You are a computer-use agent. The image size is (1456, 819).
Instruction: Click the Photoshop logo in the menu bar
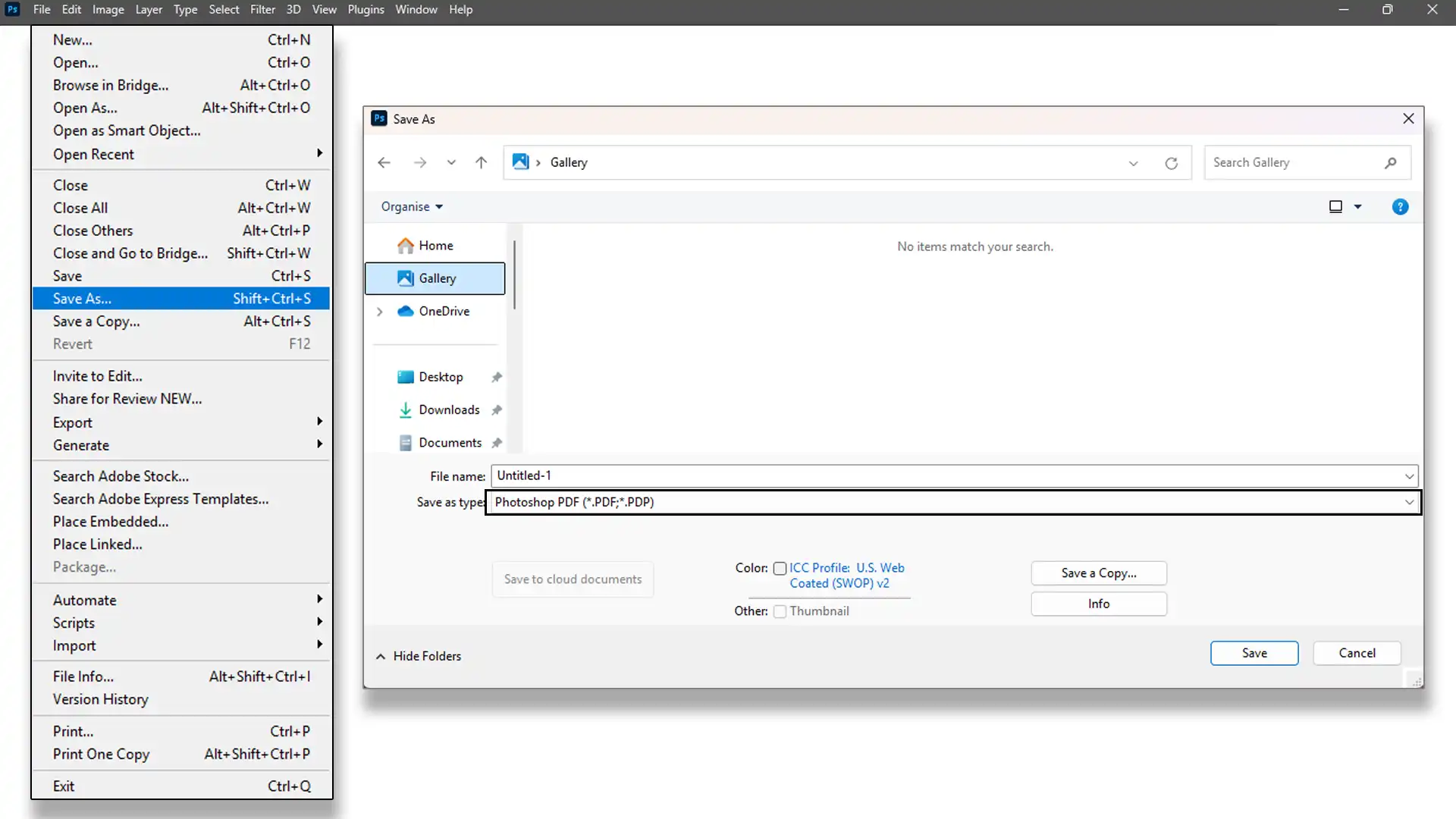pos(12,9)
